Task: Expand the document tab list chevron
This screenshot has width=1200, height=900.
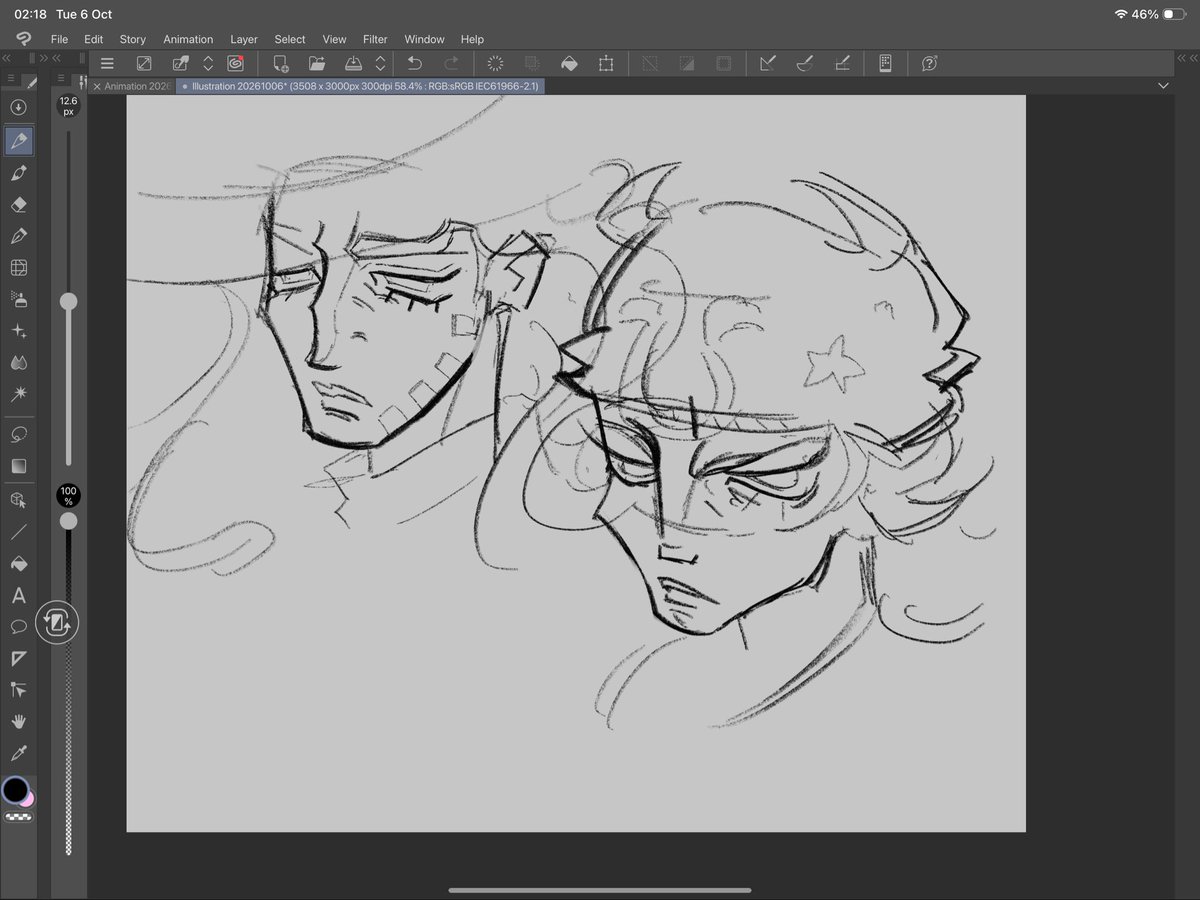Action: click(x=1163, y=86)
